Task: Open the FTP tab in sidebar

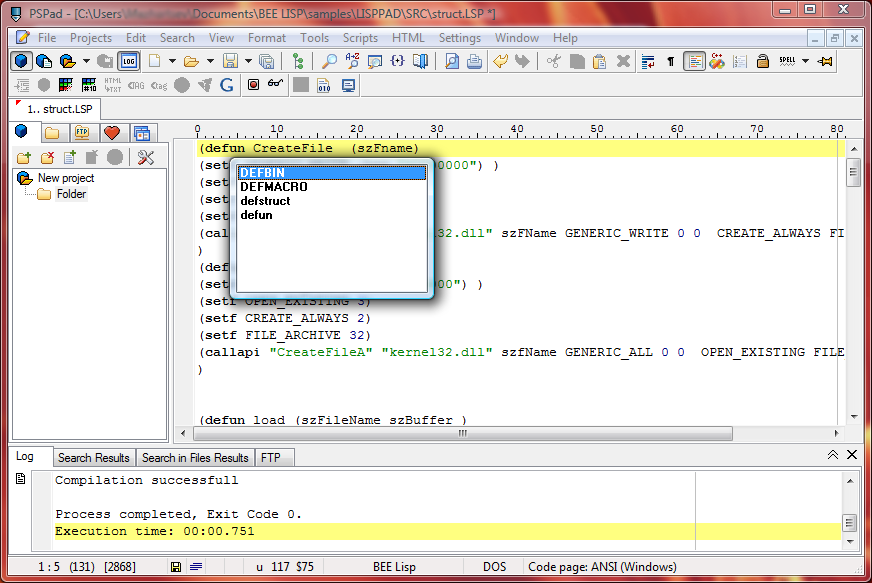Action: click(x=82, y=132)
